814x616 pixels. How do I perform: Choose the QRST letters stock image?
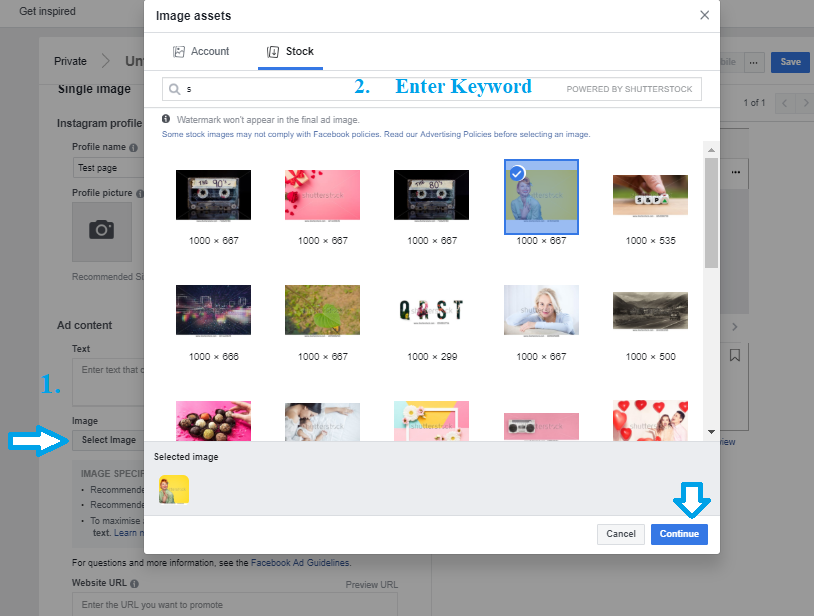(x=432, y=310)
